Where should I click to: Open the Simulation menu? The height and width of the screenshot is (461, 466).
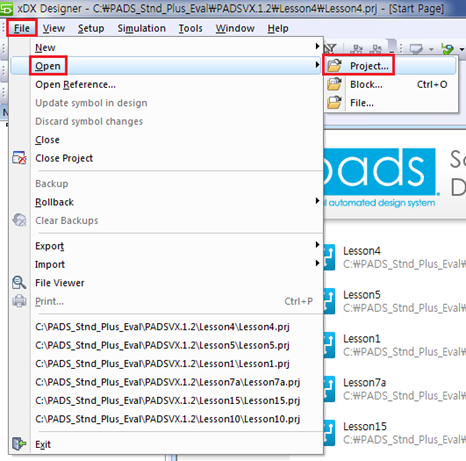(x=141, y=29)
